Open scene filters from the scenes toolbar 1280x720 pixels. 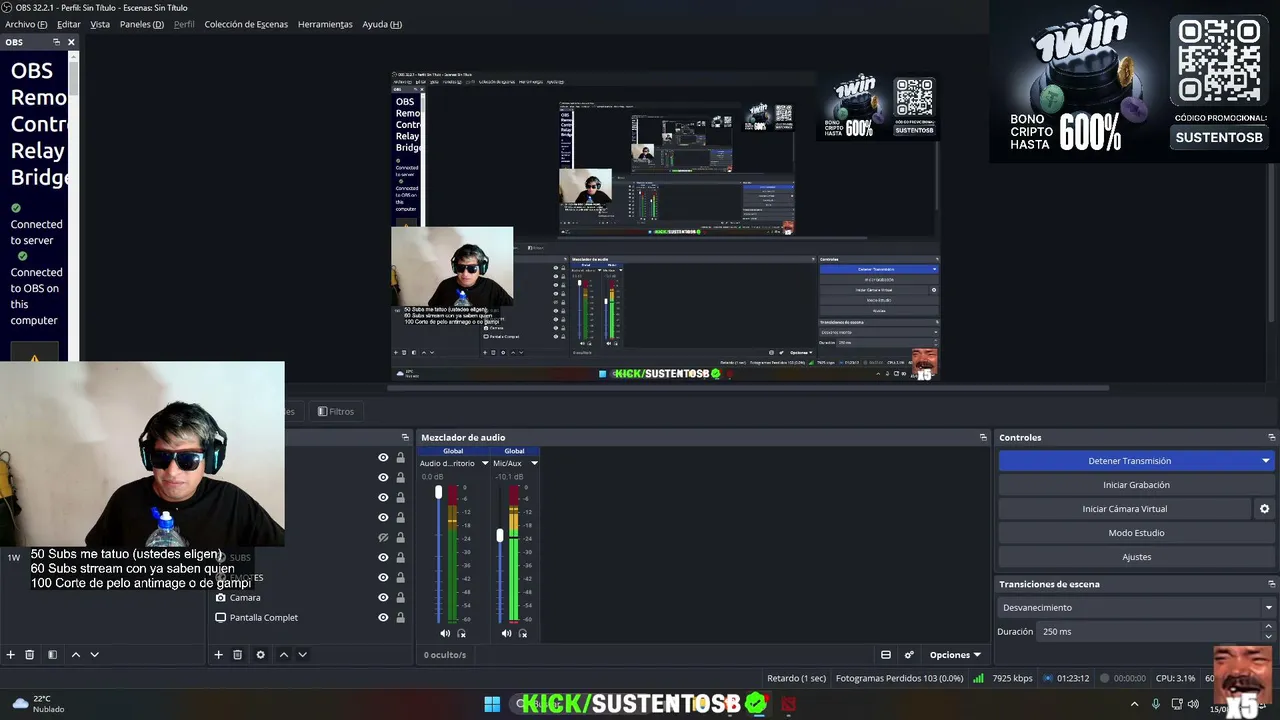[x=52, y=655]
